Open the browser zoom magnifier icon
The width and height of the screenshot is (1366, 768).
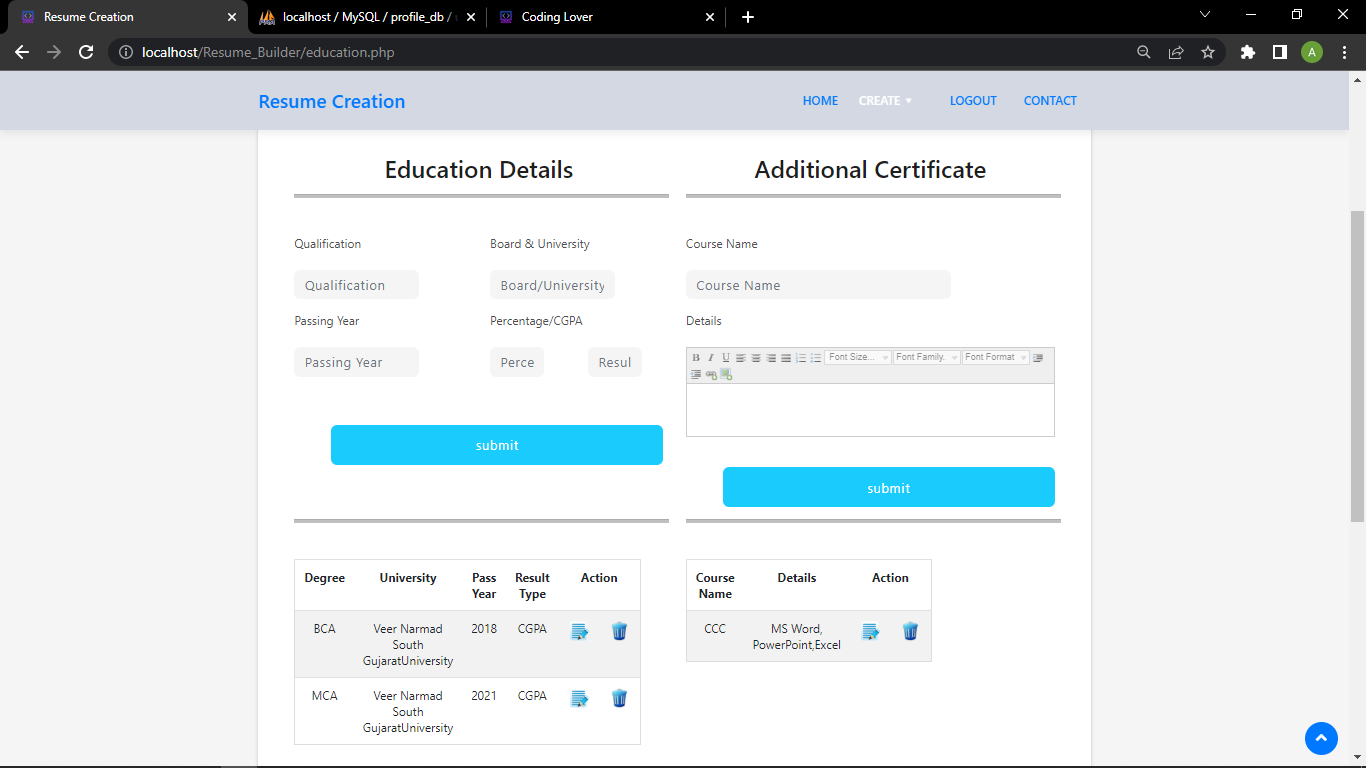[x=1144, y=52]
